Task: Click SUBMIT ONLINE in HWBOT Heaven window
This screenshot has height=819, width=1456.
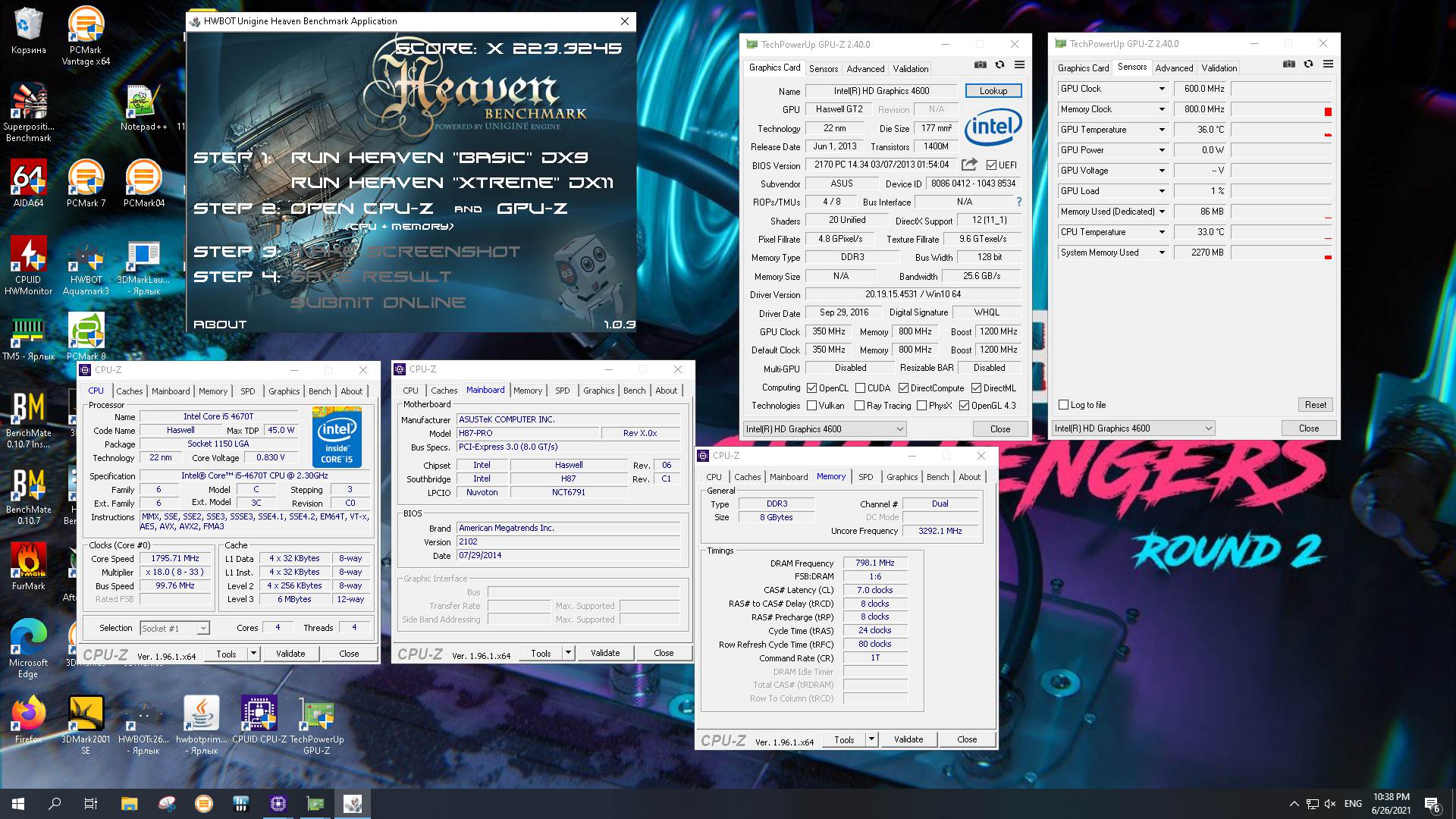Action: coord(378,303)
